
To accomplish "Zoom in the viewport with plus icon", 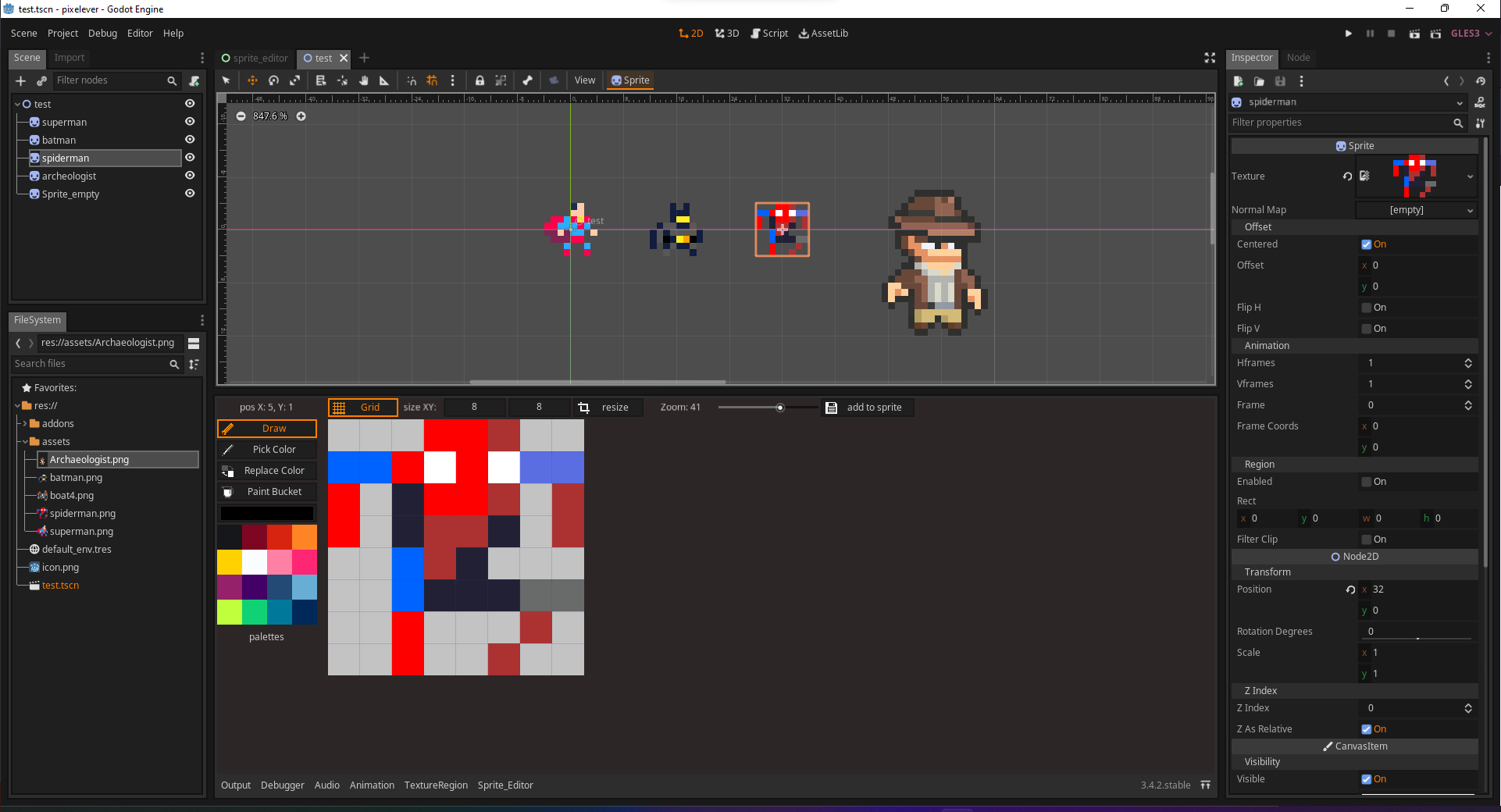I will [x=301, y=116].
